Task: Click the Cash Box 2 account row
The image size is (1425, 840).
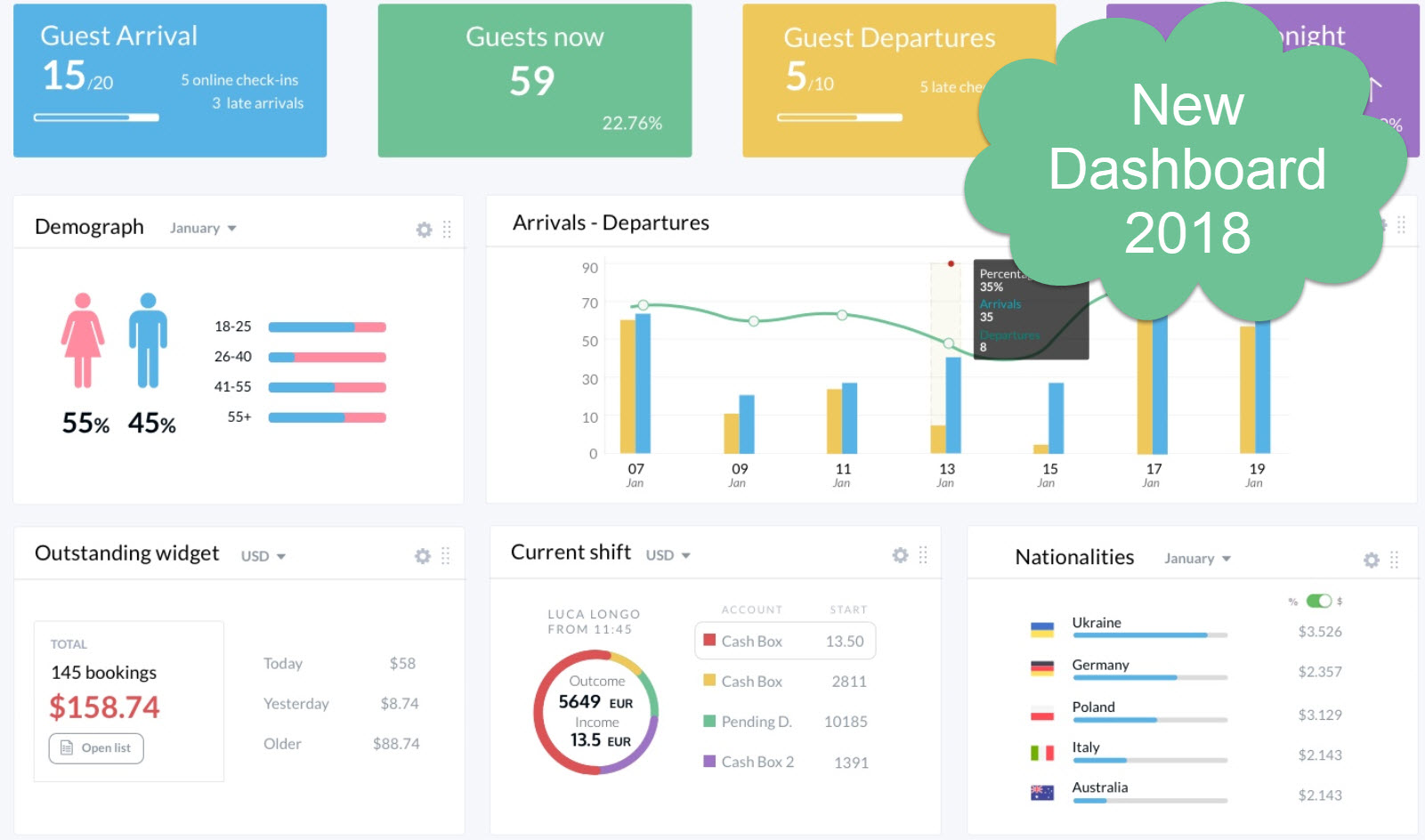Action: [785, 762]
